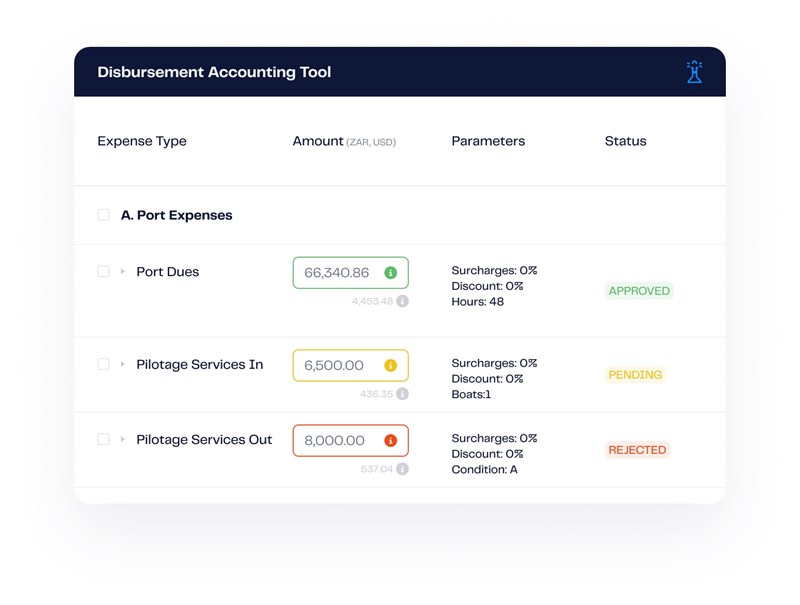Check the Port Dues row checkbox

pos(103,272)
